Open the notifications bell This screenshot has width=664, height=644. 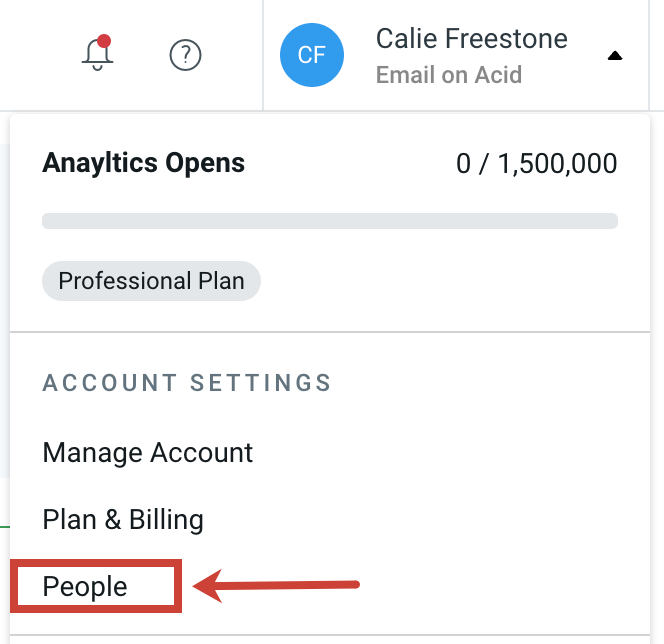point(96,55)
